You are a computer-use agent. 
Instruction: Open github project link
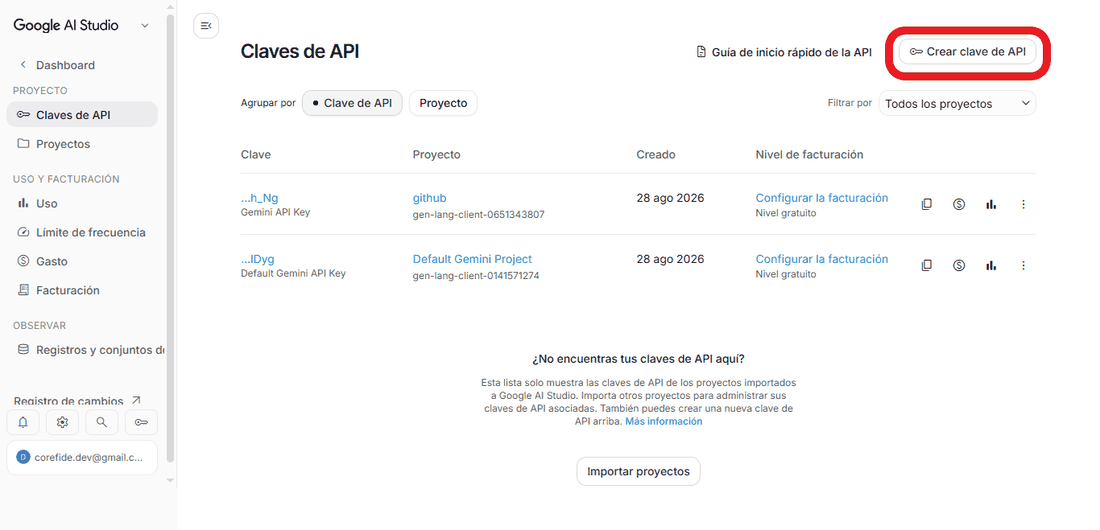click(429, 198)
